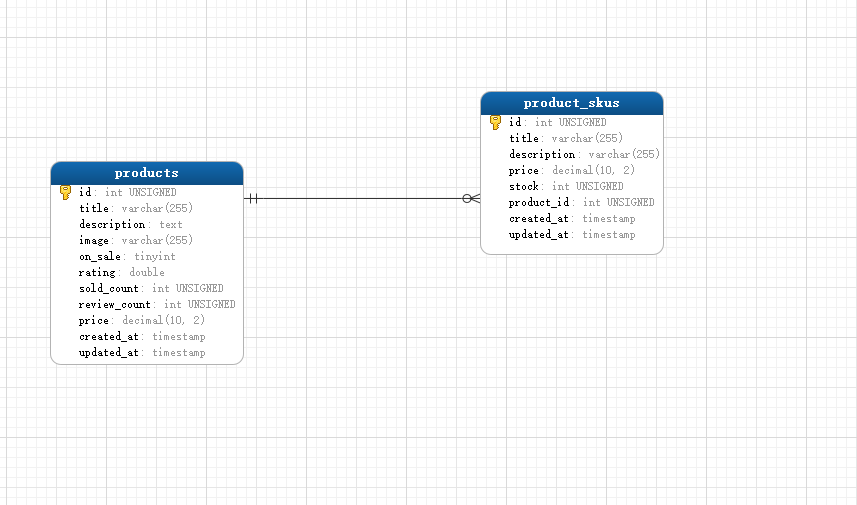Viewport: 857px width, 505px height.
Task: Click the one-side marker near products table
Action: pyautogui.click(x=253, y=199)
